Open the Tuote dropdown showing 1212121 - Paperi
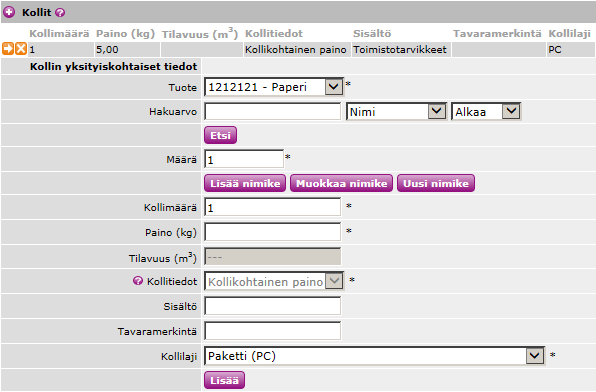 pos(274,87)
